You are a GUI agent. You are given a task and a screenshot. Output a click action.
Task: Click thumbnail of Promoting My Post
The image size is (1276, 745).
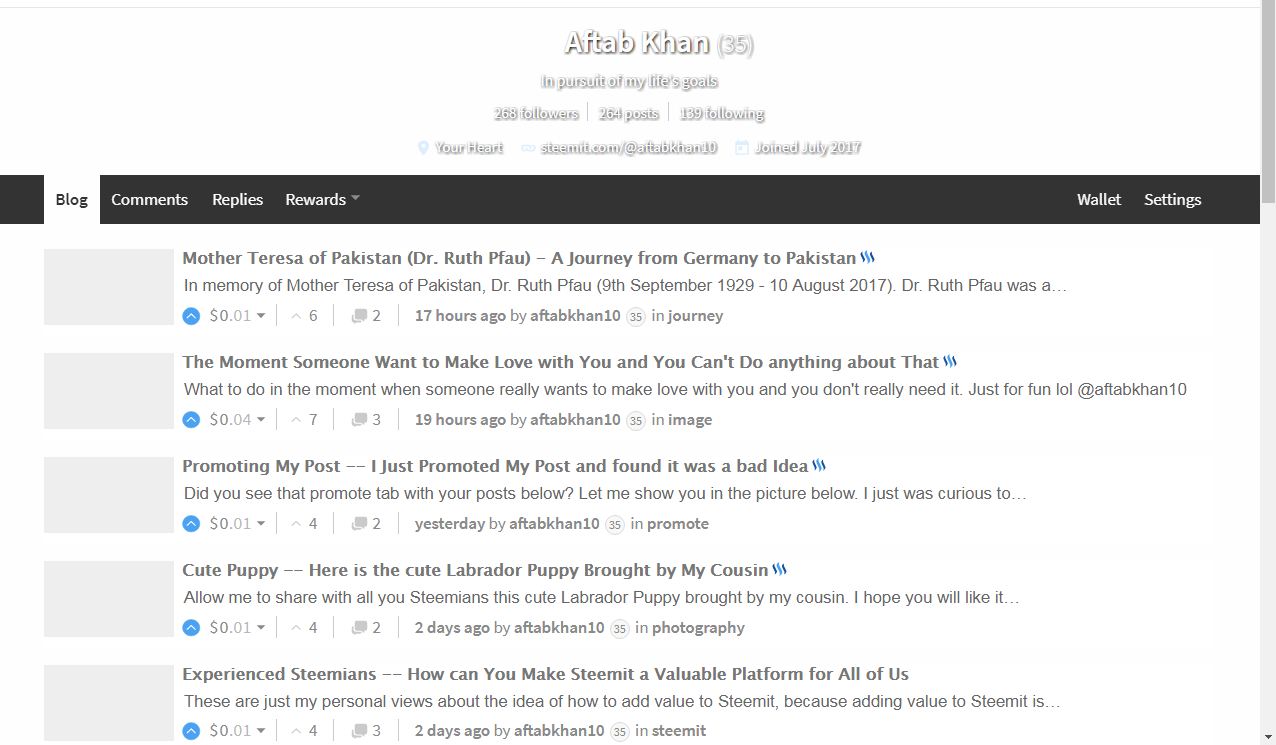(109, 495)
